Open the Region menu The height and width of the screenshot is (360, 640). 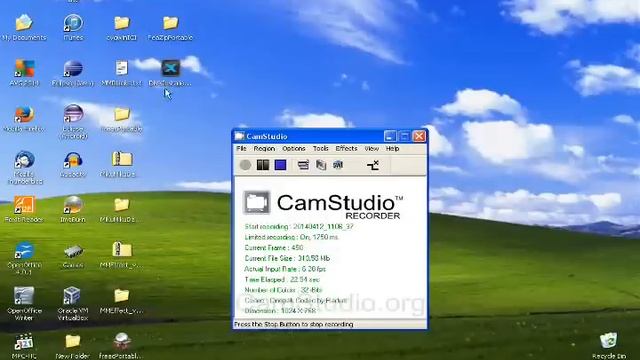point(264,149)
